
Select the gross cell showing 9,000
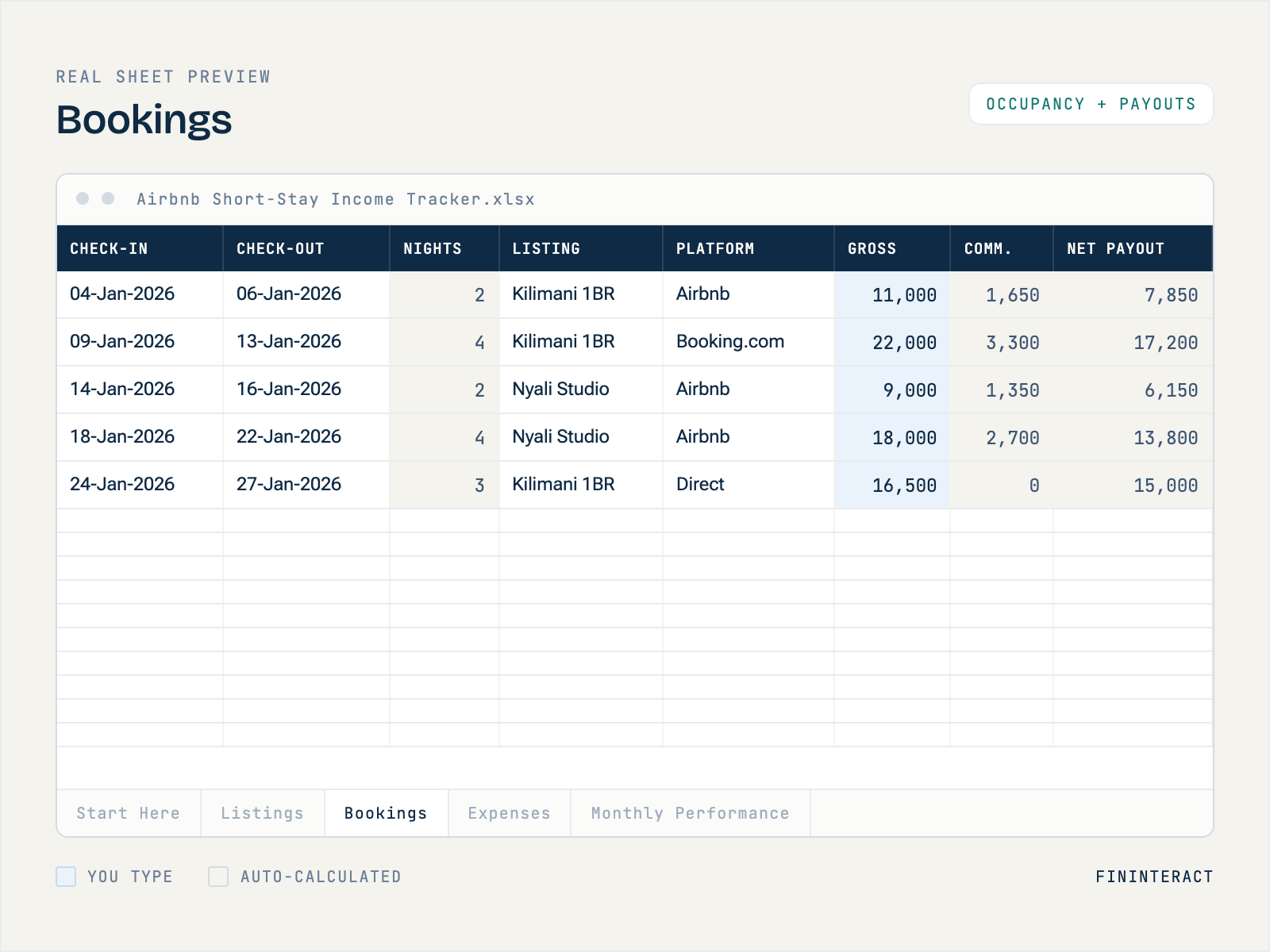(892, 390)
